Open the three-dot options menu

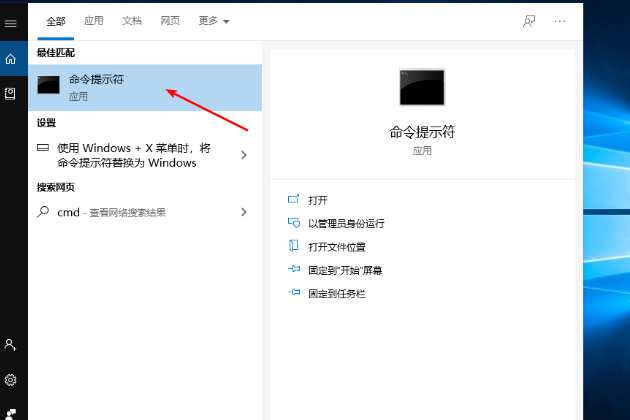pos(560,21)
